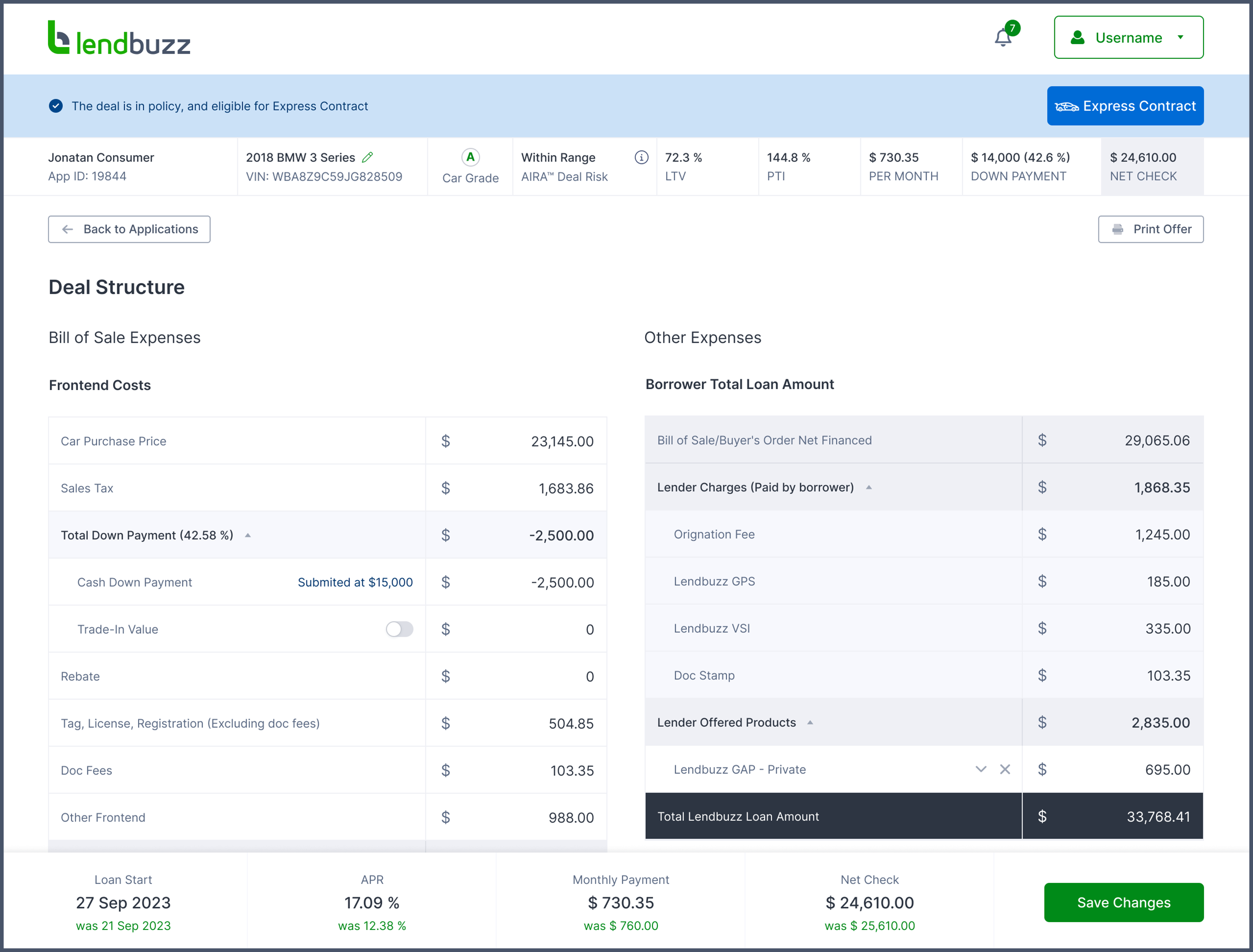Viewport: 1253px width, 952px height.
Task: Open the Lendbuzz GAP - Private dropdown chevron
Action: click(981, 769)
